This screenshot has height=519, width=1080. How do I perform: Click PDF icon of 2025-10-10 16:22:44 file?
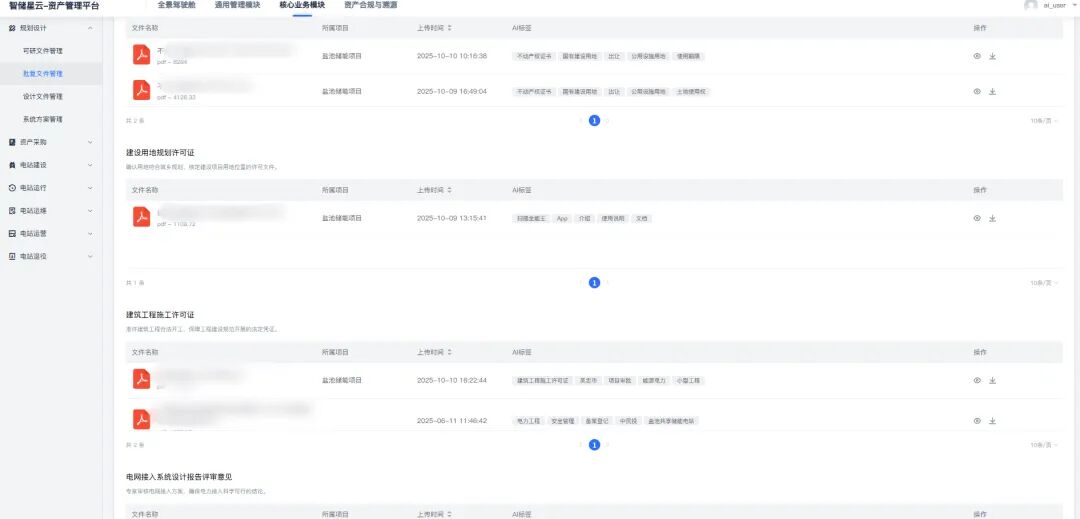click(x=142, y=379)
